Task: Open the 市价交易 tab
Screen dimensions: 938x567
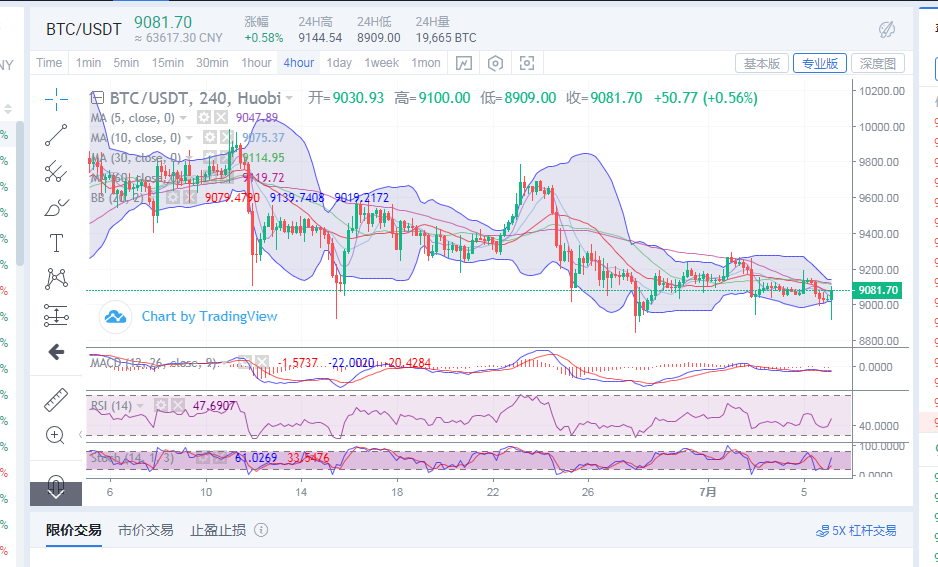Action: [145, 530]
